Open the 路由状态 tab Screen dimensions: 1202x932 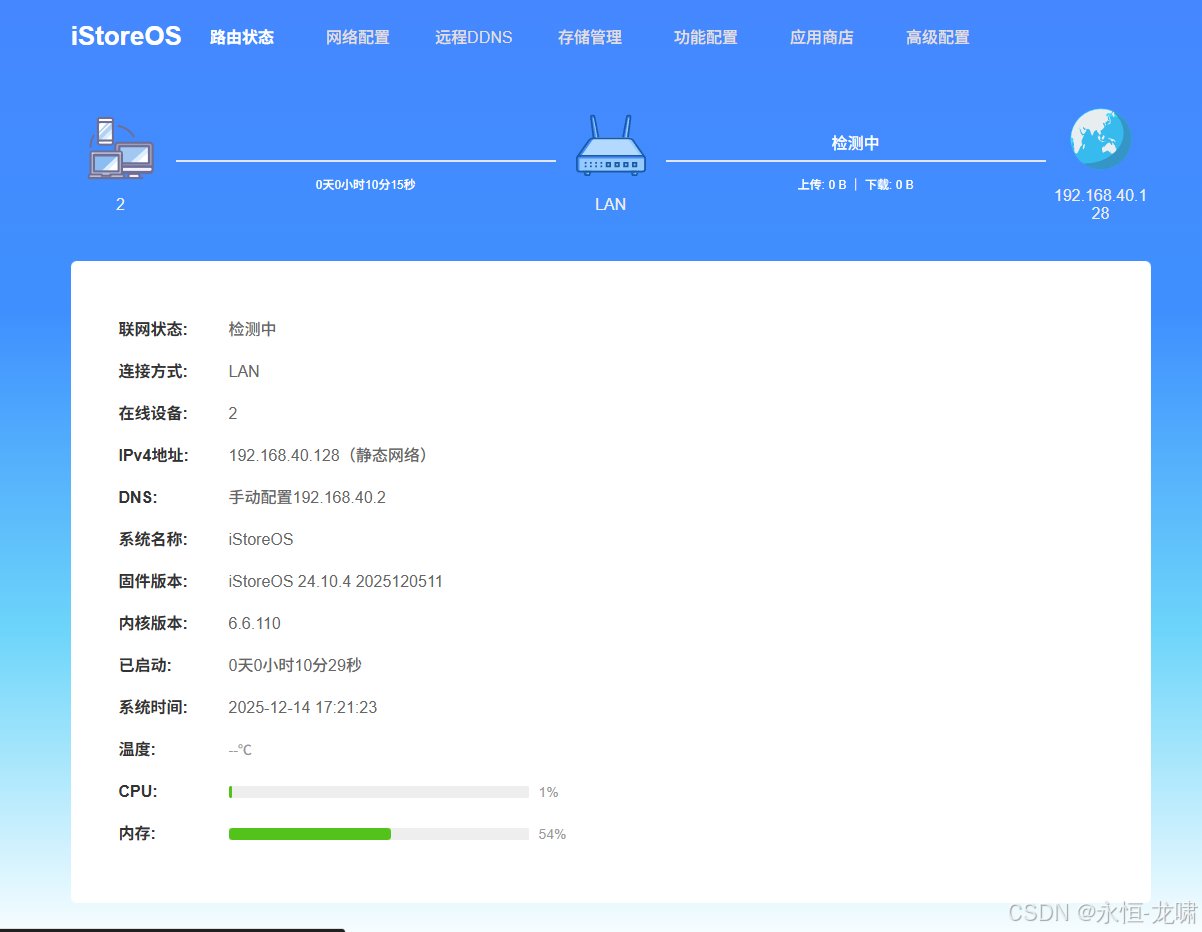pyautogui.click(x=242, y=37)
